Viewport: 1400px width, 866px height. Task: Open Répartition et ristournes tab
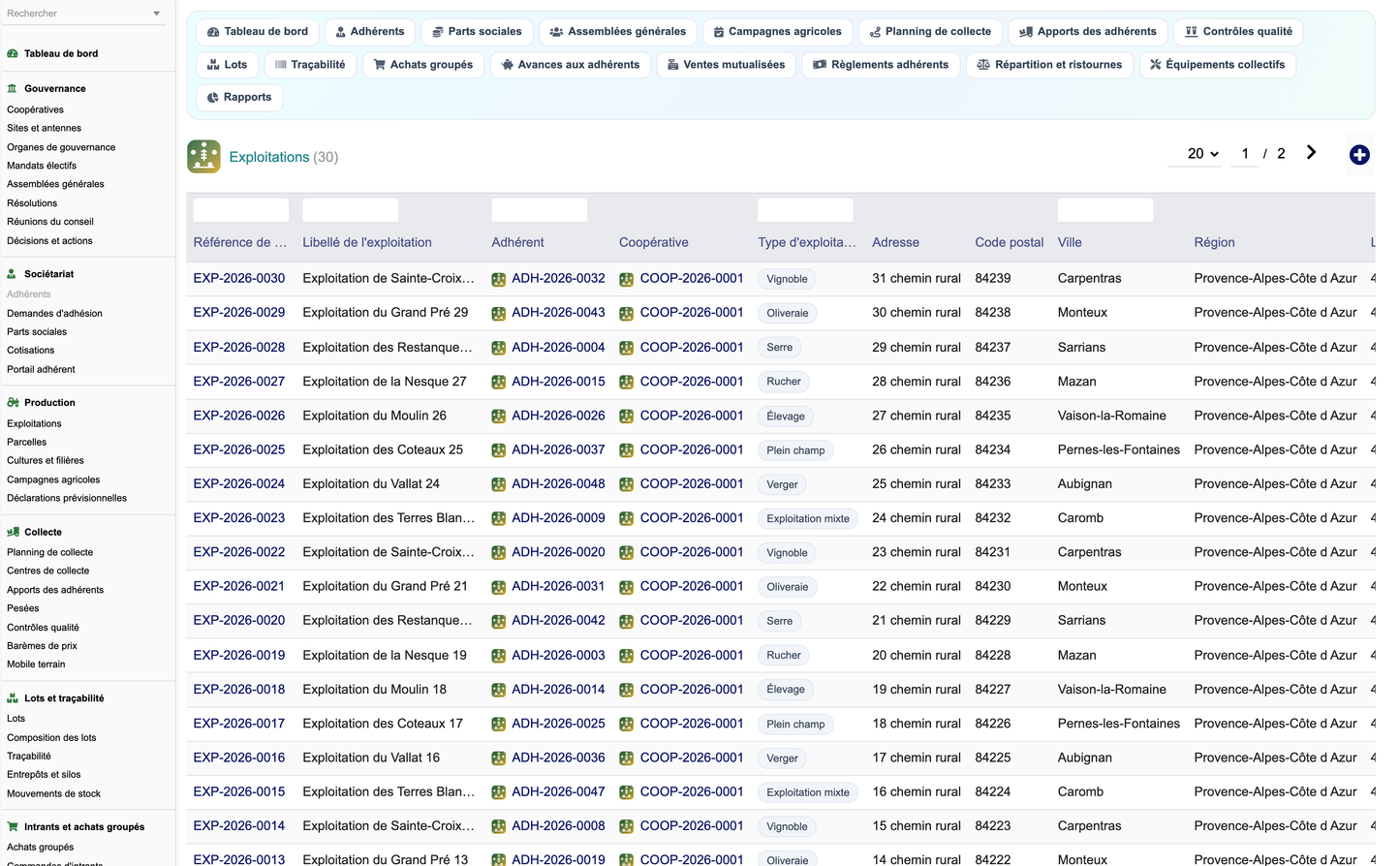[1049, 65]
